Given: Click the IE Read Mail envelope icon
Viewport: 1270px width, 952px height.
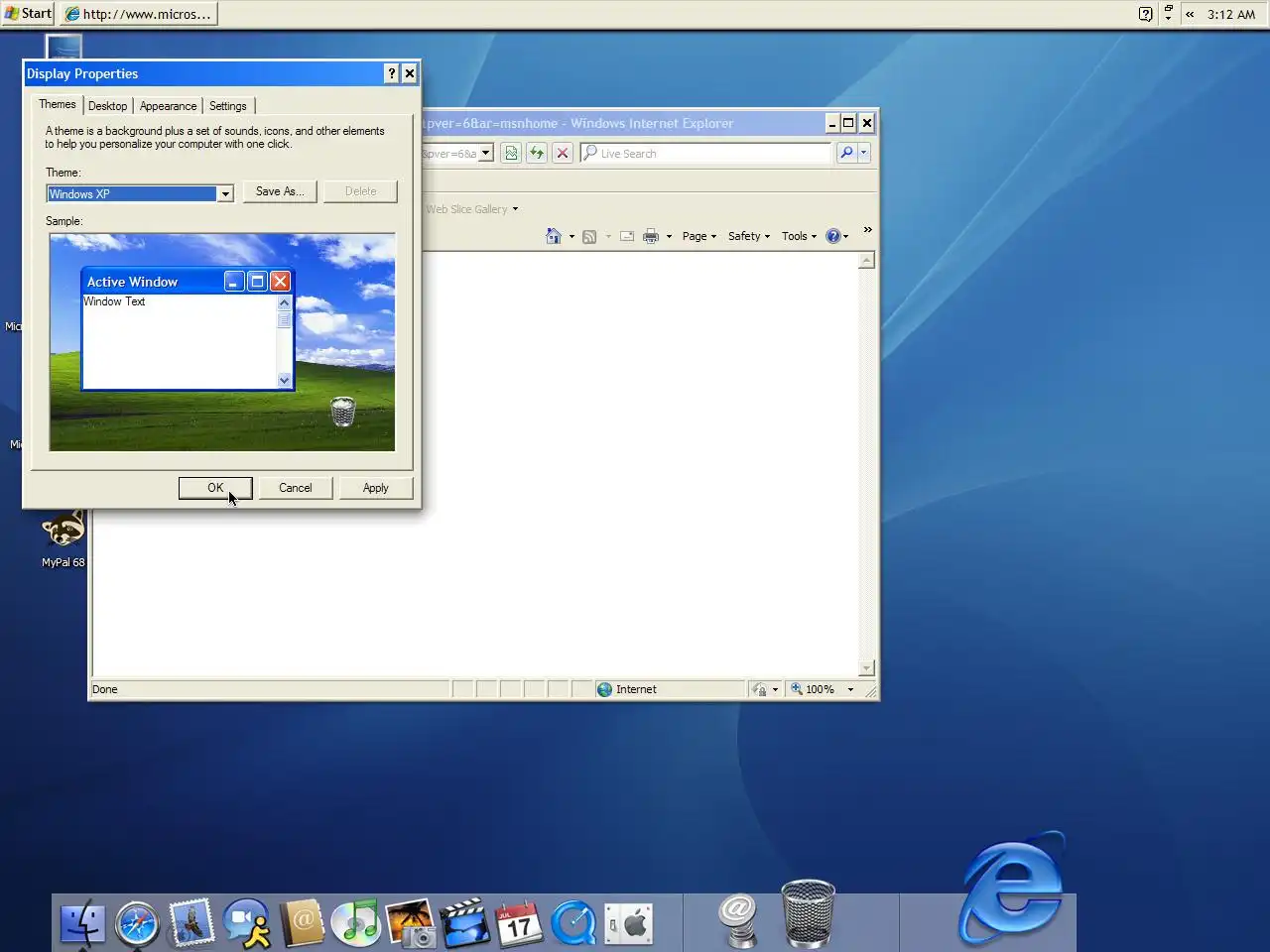Looking at the screenshot, I should 627,236.
